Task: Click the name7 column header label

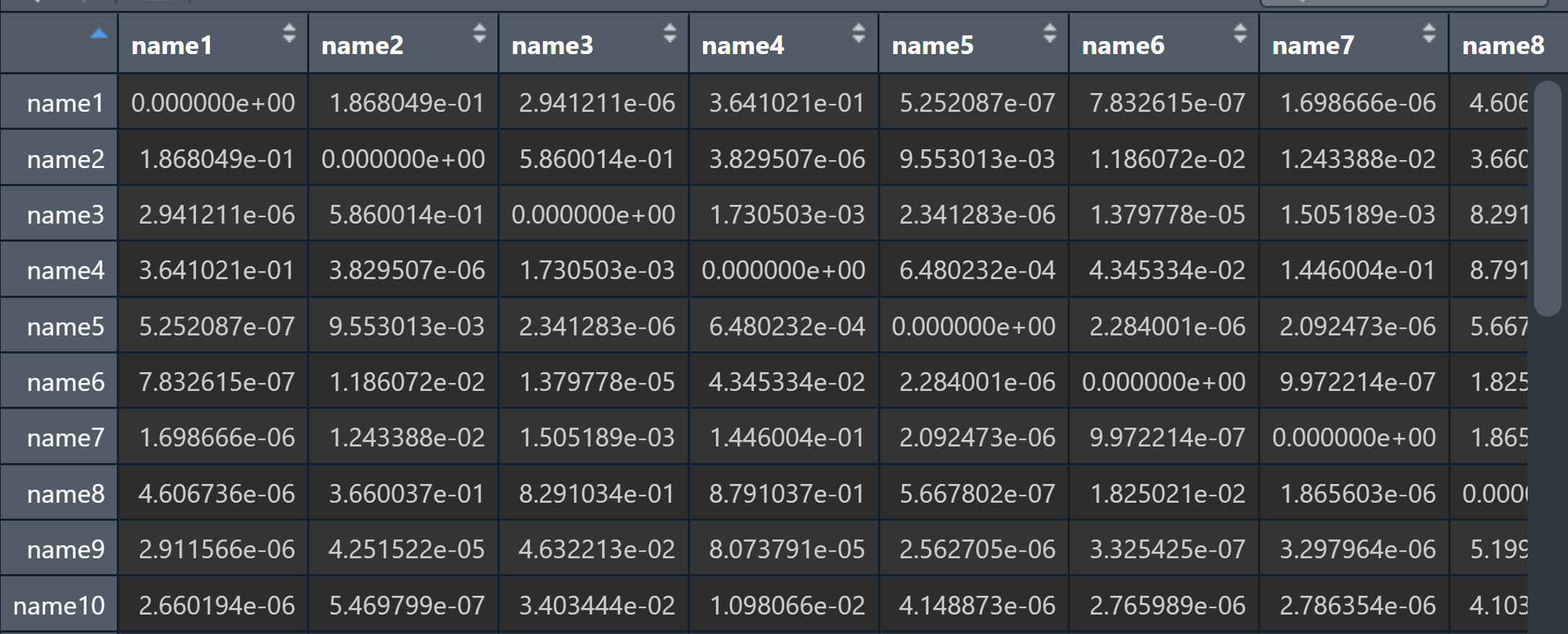Action: (1313, 45)
